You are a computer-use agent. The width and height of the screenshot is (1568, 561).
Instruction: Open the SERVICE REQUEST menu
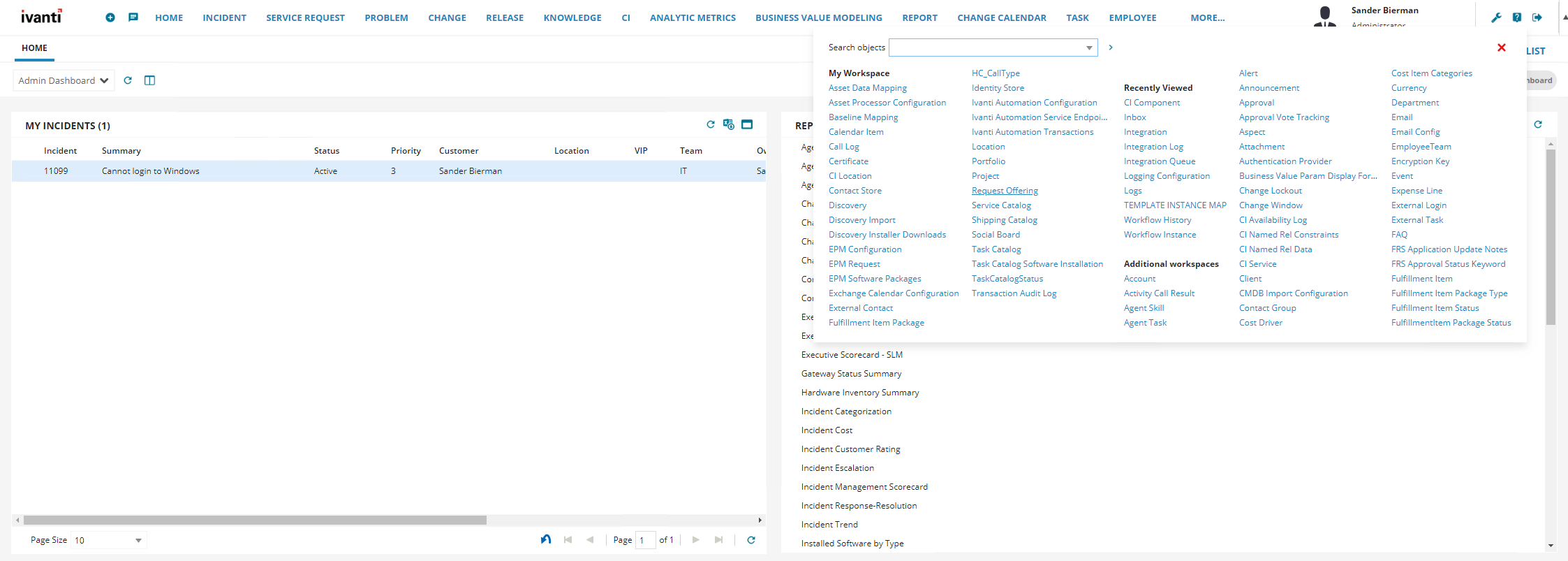click(305, 17)
